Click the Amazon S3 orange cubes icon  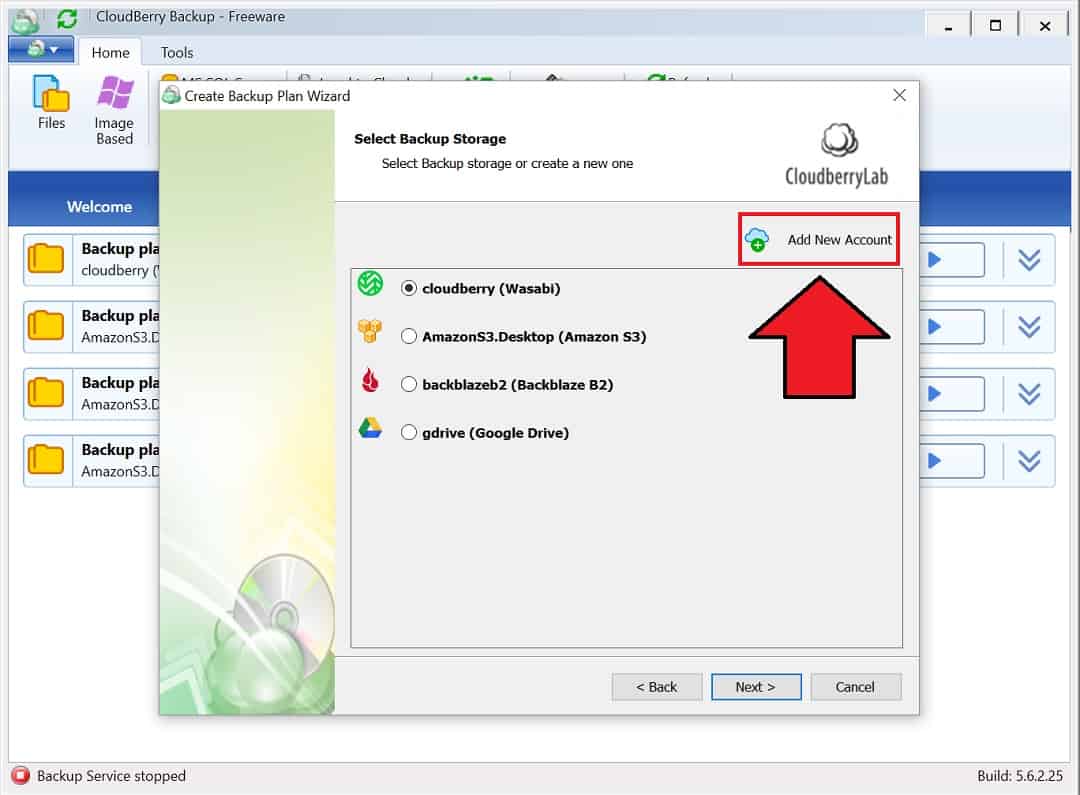(370, 331)
